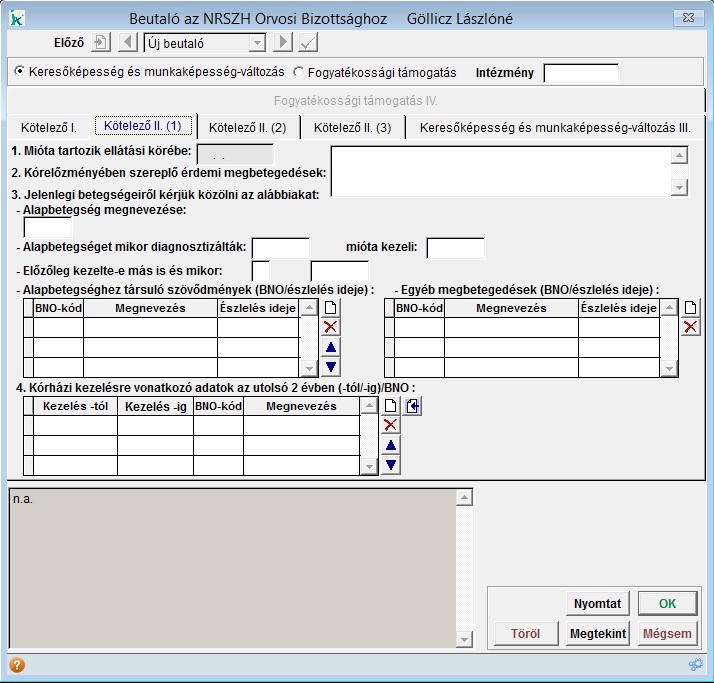This screenshot has width=714, height=683.
Task: Move társuló szövődmények row up
Action: tap(331, 347)
